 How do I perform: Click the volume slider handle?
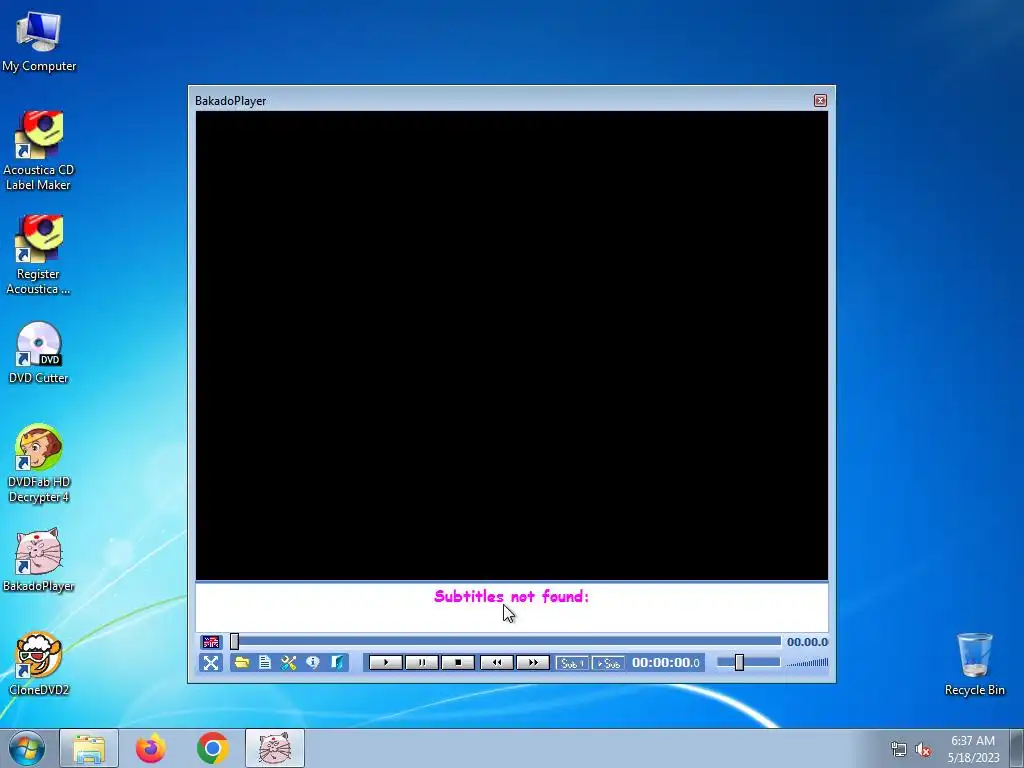(739, 663)
